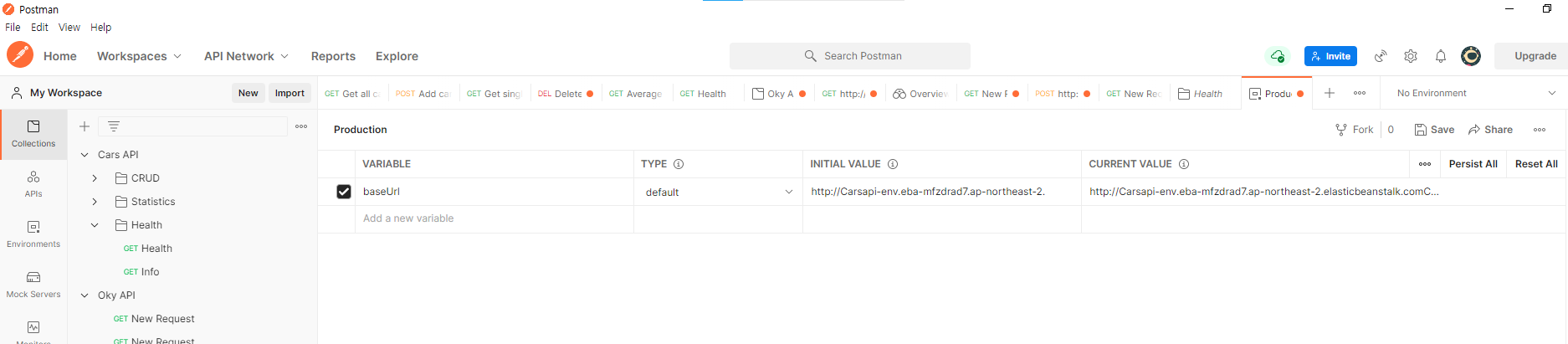The height and width of the screenshot is (344, 1568).
Task: Open the Mock Servers sidebar panel
Action: pos(33,285)
